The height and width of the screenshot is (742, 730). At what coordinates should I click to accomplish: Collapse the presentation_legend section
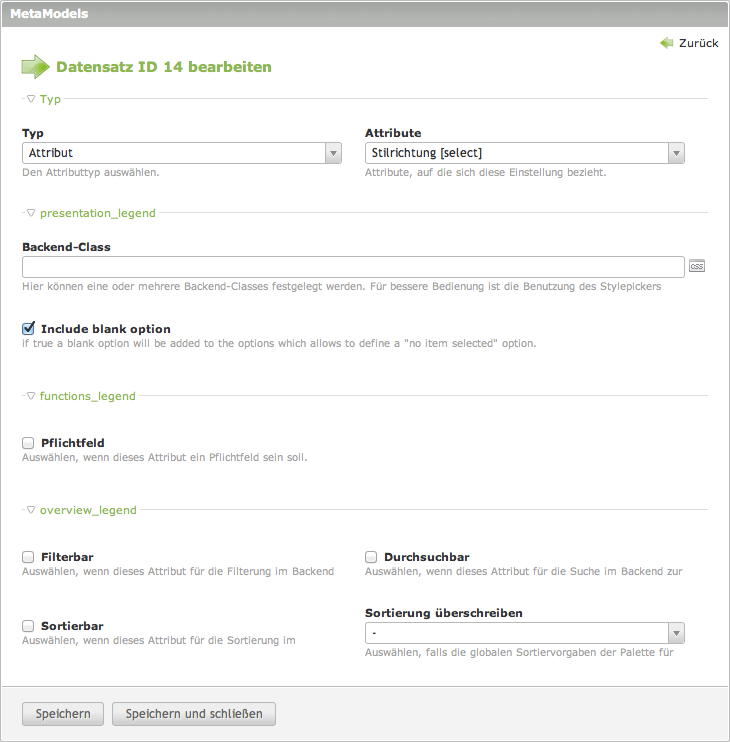[91, 213]
